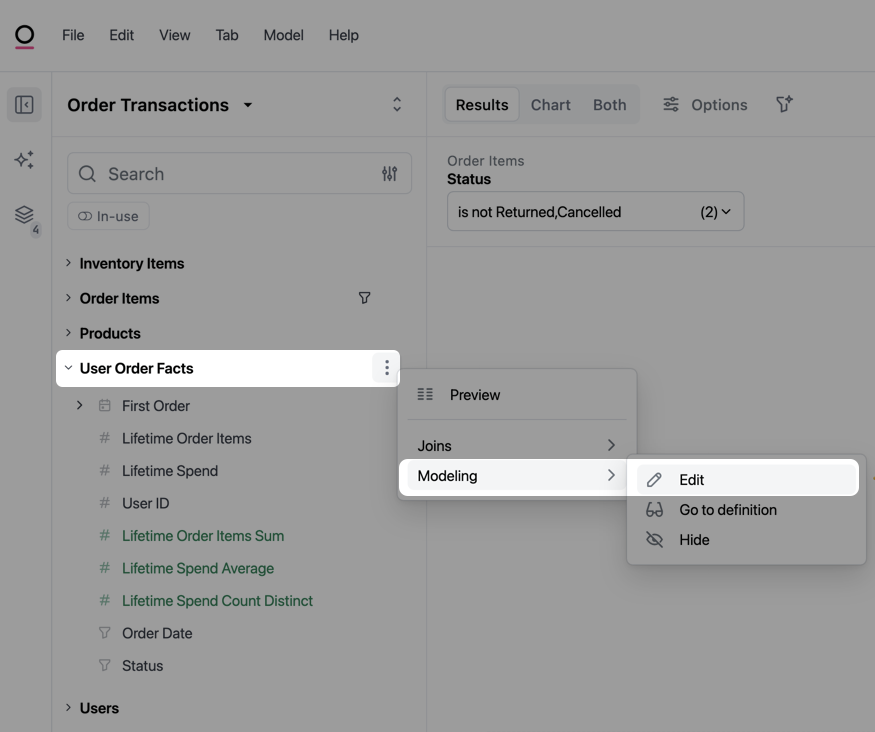Click the sparkle filter icon in toolbar
Image resolution: width=875 pixels, height=732 pixels.
coord(784,105)
